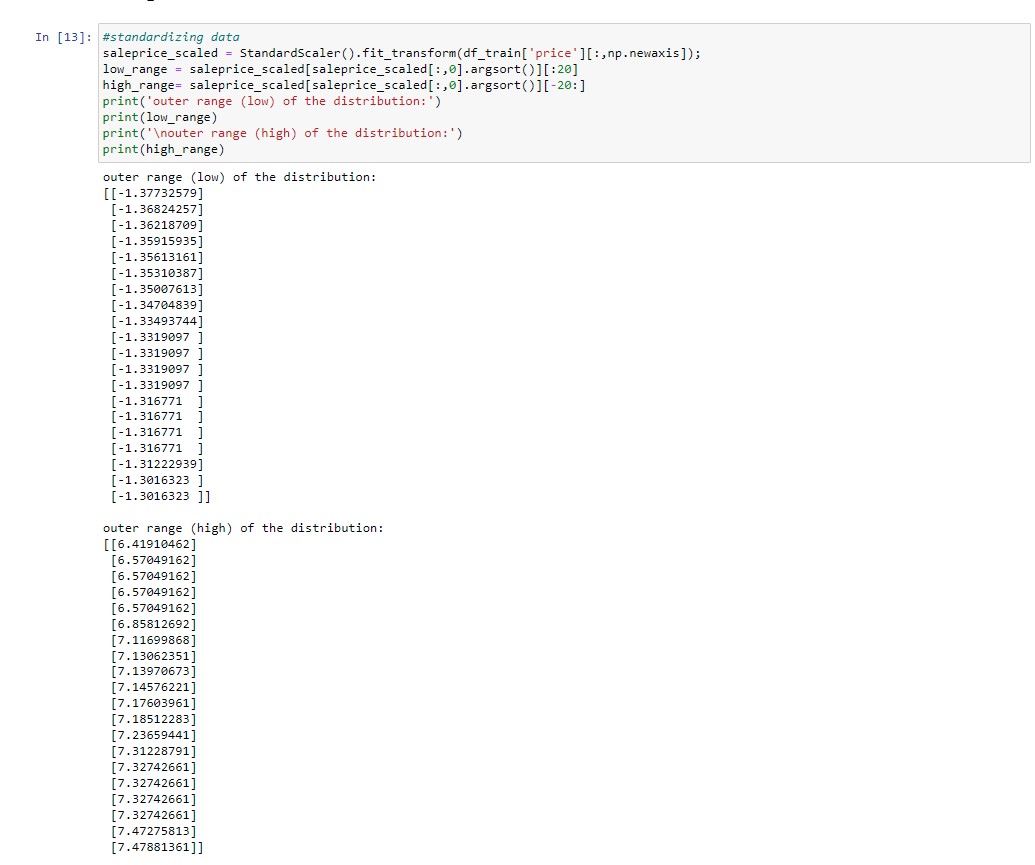
Task: Click print('\nouter range (high)...') code line
Action: 283,133
